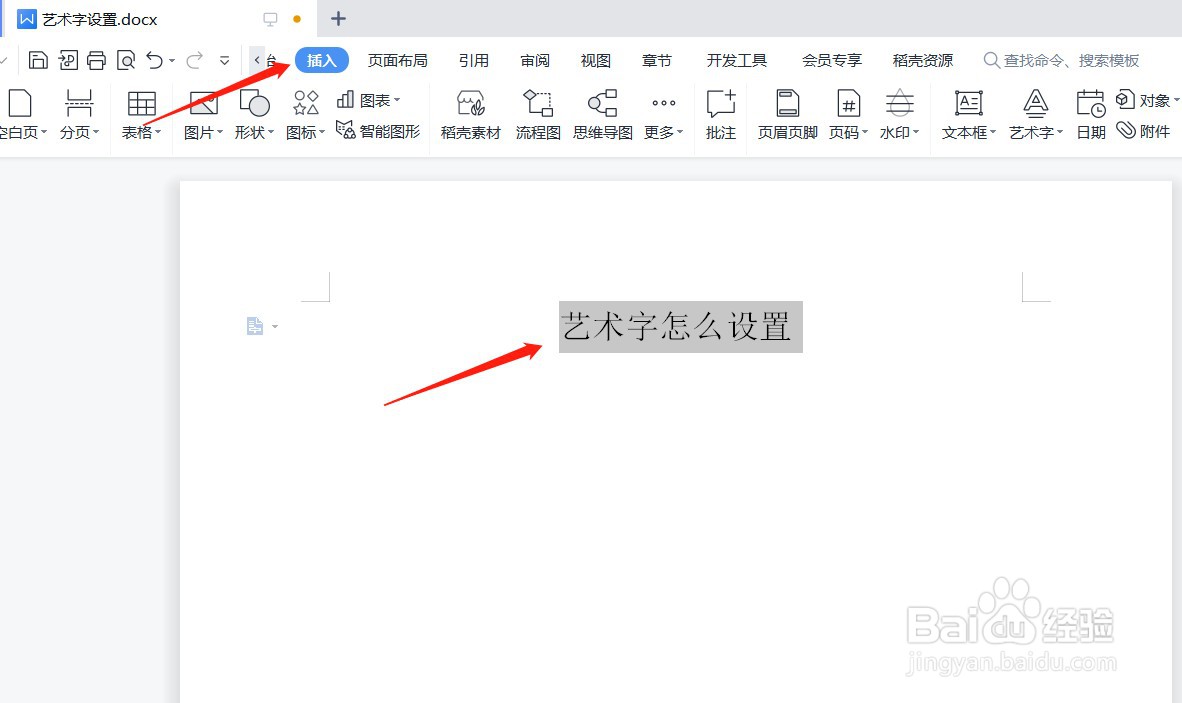The image size is (1182, 703).
Task: Click the left chevron to scroll ribbon tabs
Action: point(257,60)
